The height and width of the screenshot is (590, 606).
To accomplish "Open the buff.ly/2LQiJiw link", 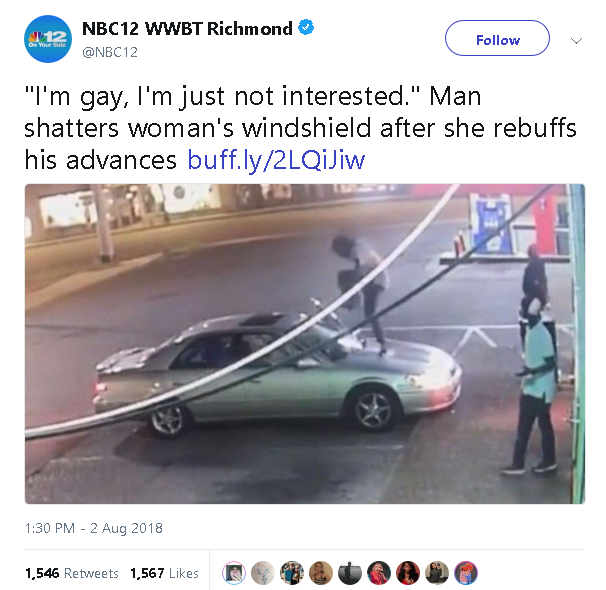I will tap(276, 160).
